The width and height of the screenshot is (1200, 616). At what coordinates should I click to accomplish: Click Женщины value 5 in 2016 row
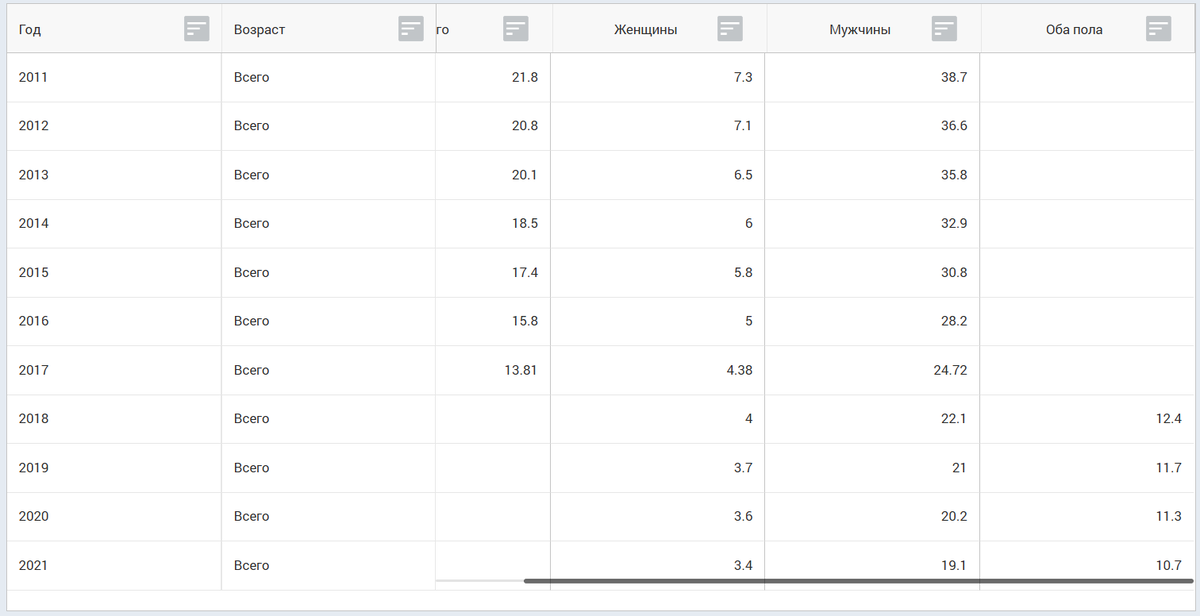click(748, 321)
